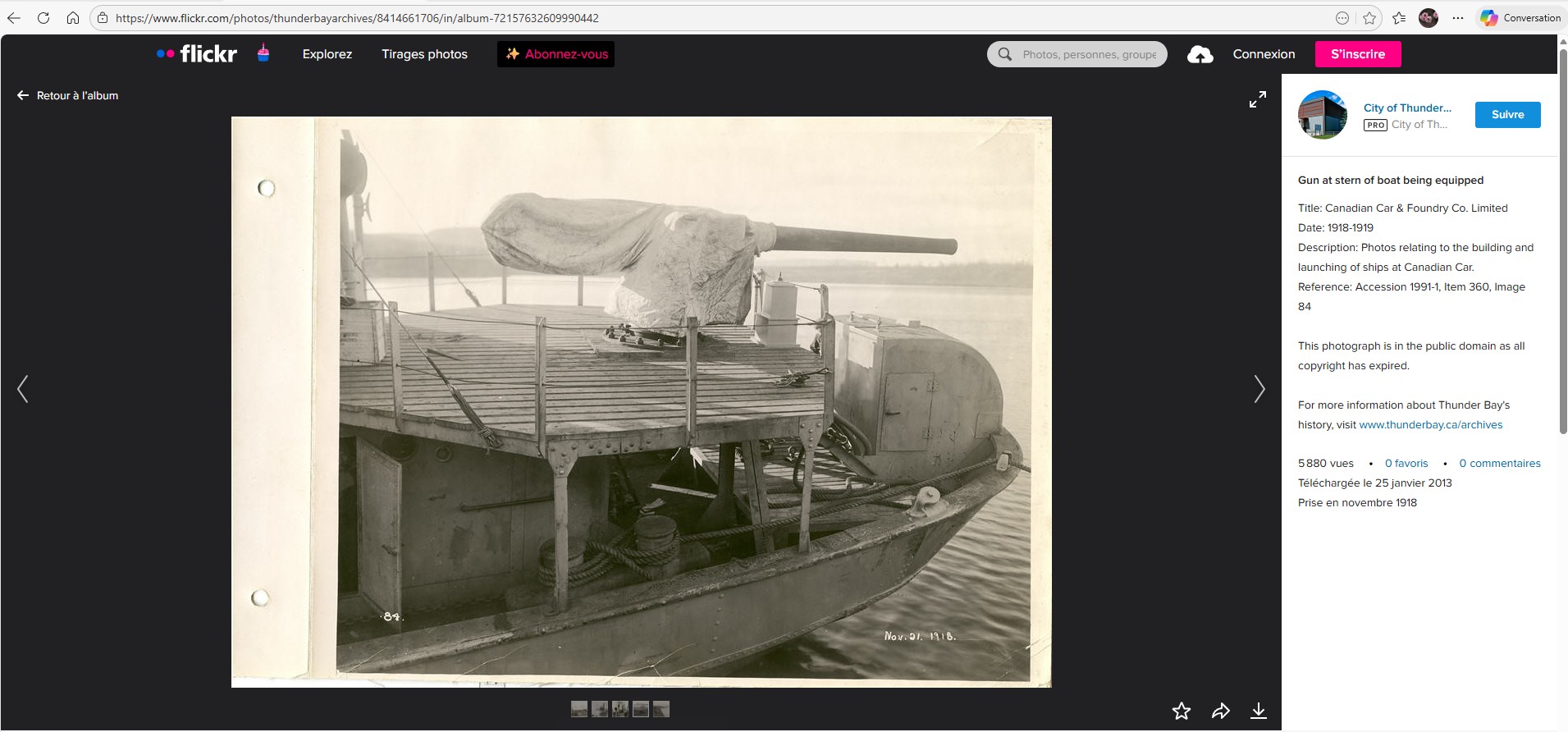
Task: Click the Abonnez-vous button
Action: (x=555, y=54)
